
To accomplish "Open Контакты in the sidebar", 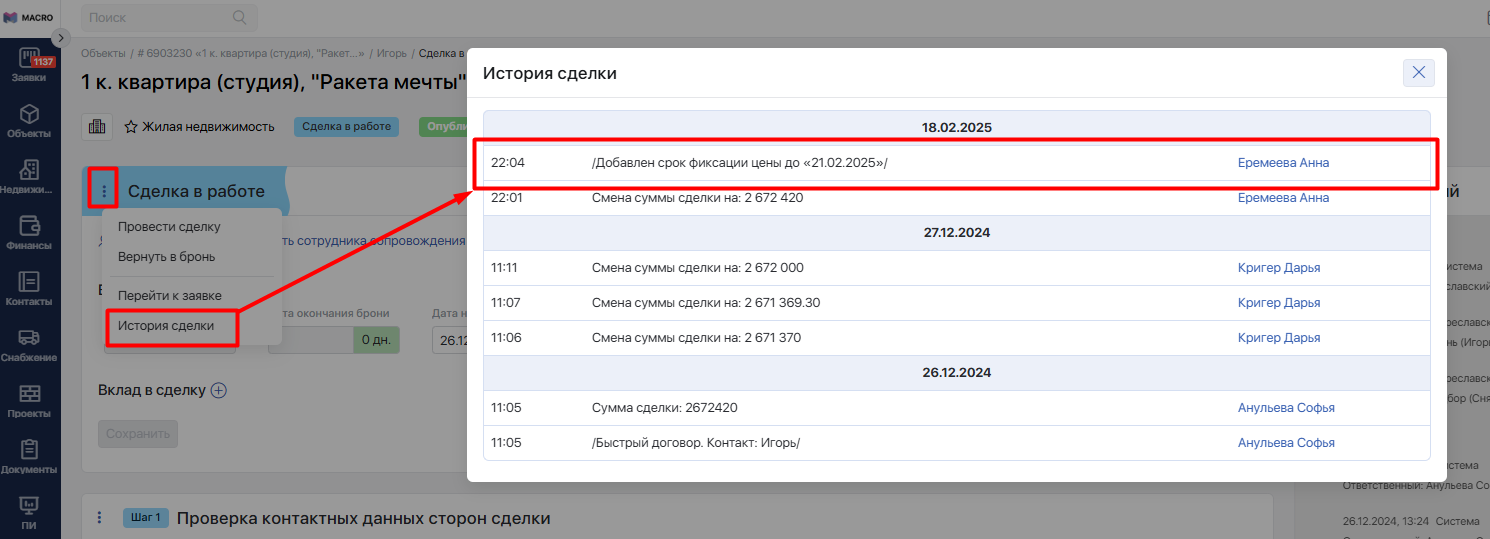I will [x=29, y=288].
